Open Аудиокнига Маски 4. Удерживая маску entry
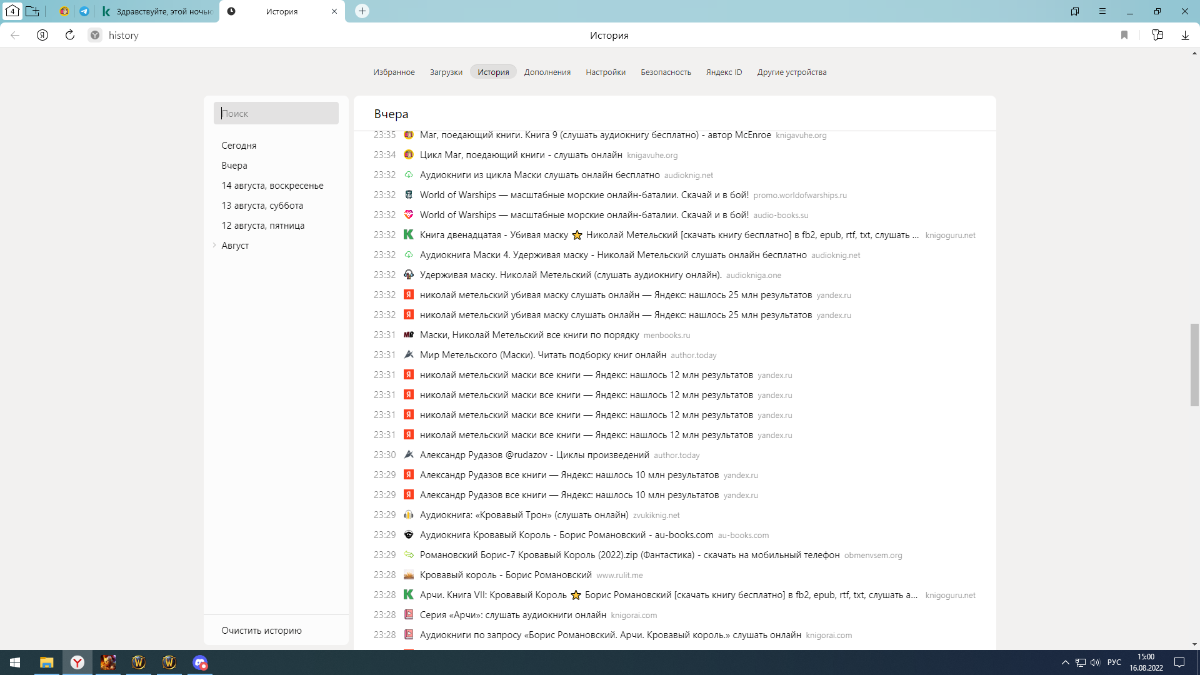The height and width of the screenshot is (675, 1200). (x=614, y=255)
